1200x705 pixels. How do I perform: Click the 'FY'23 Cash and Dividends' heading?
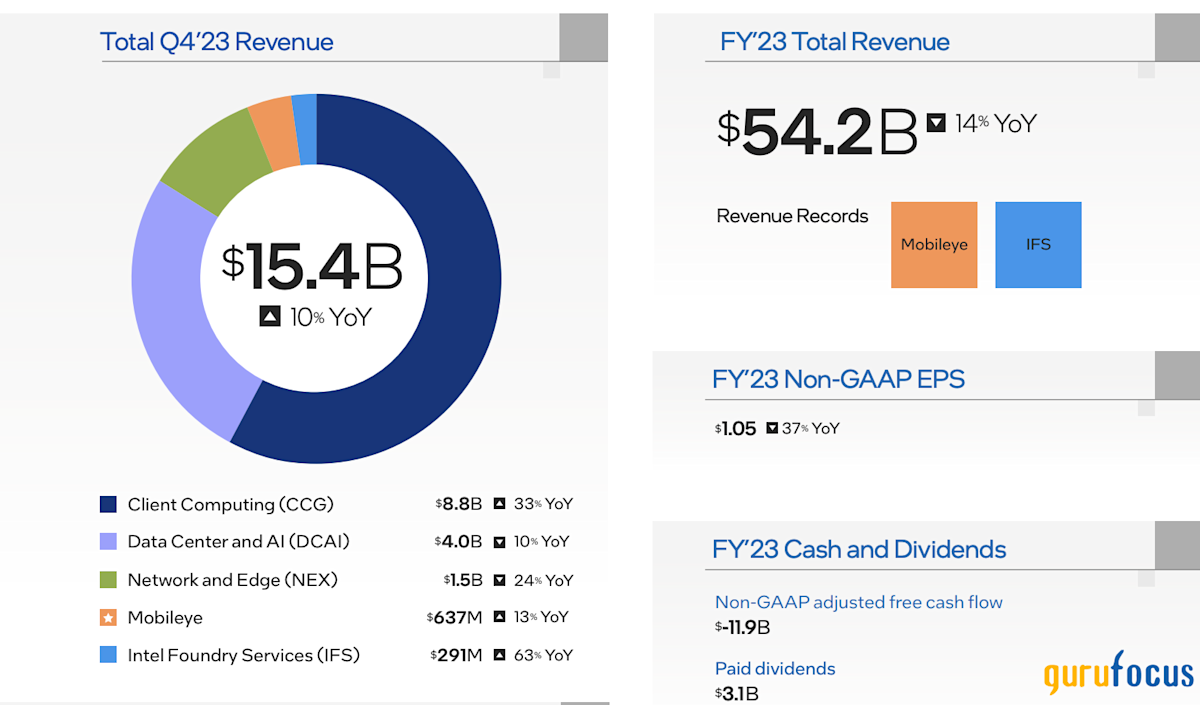click(x=859, y=549)
